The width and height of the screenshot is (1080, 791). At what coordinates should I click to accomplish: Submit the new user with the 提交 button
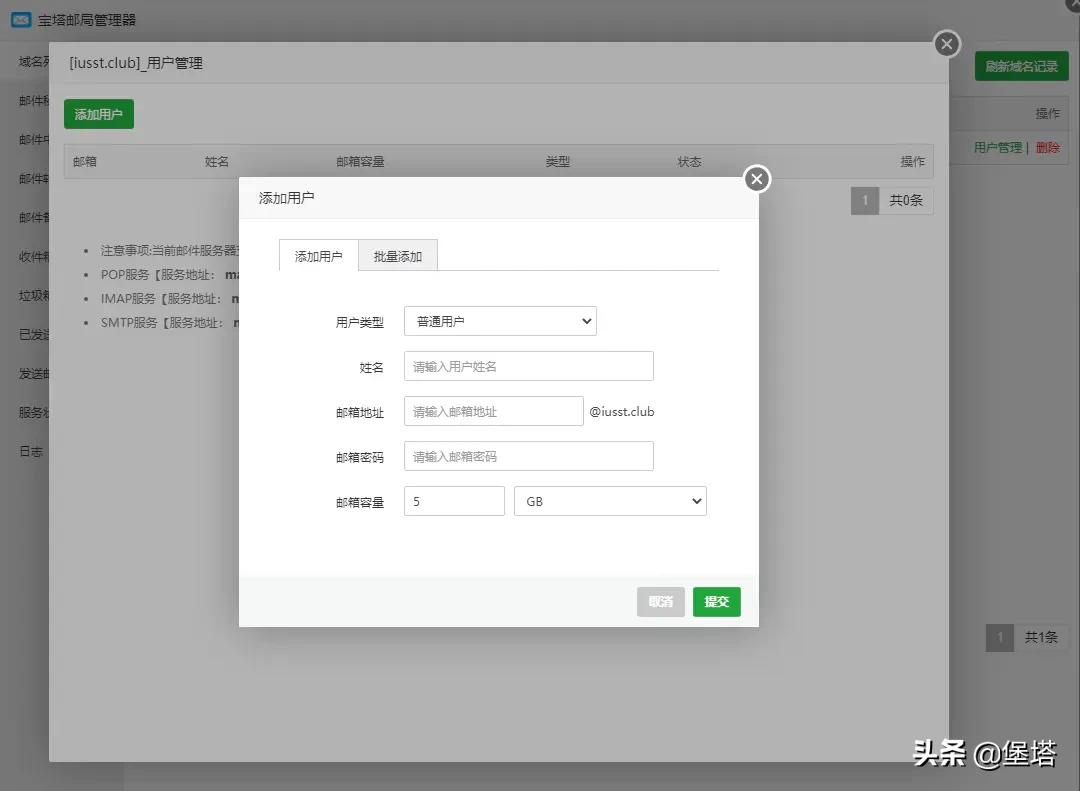716,601
